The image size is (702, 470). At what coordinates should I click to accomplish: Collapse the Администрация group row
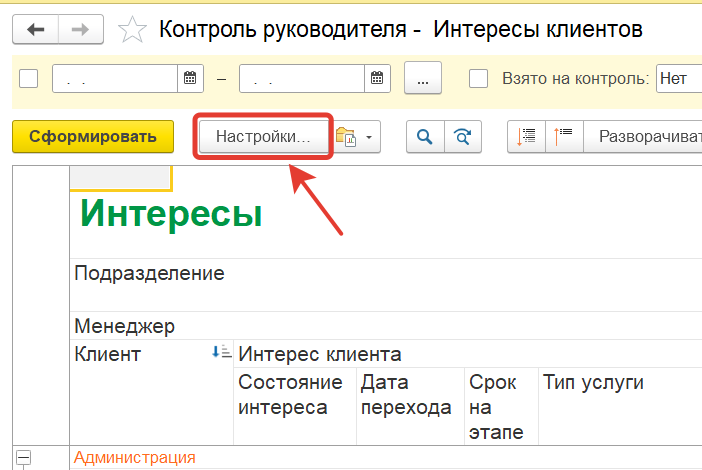tap(23, 458)
